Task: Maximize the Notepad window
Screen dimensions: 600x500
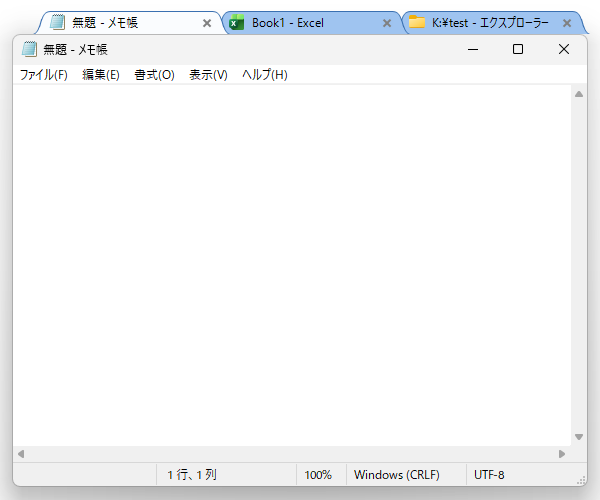Action: 518,49
